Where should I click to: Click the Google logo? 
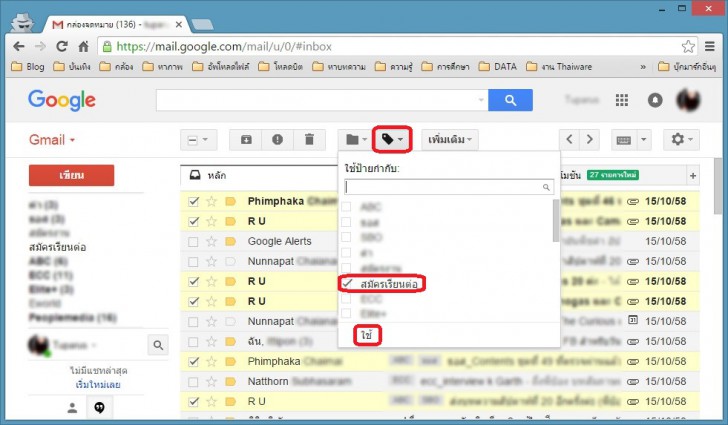62,100
